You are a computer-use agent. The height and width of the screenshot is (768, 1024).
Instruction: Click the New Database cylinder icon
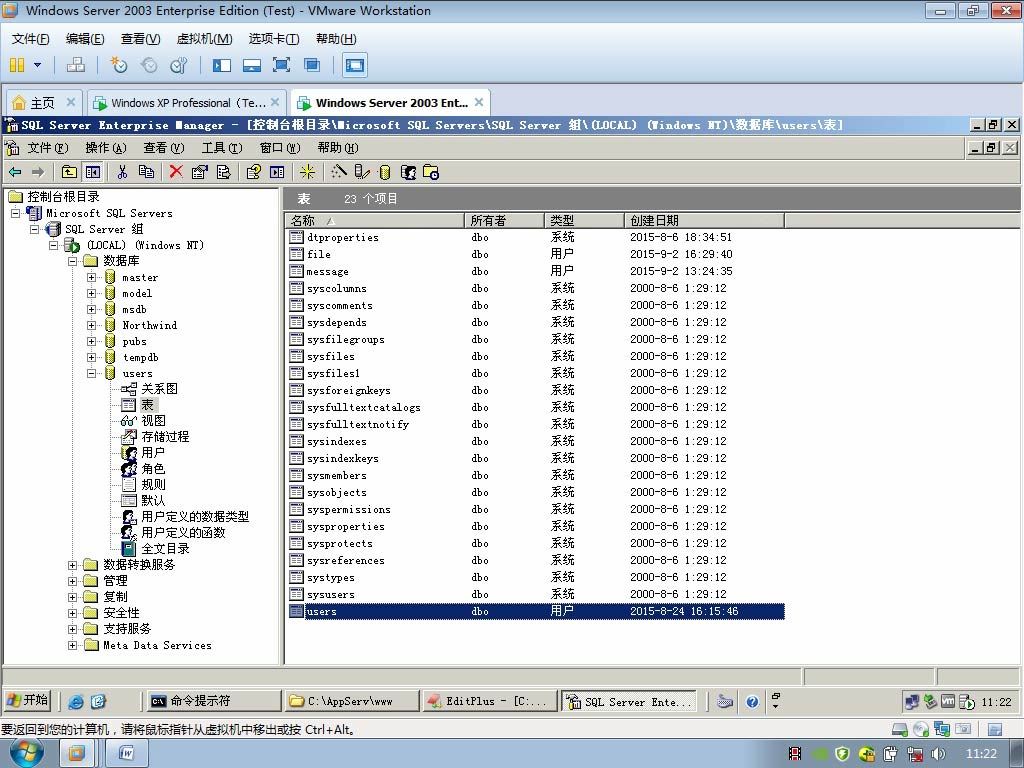pyautogui.click(x=385, y=172)
